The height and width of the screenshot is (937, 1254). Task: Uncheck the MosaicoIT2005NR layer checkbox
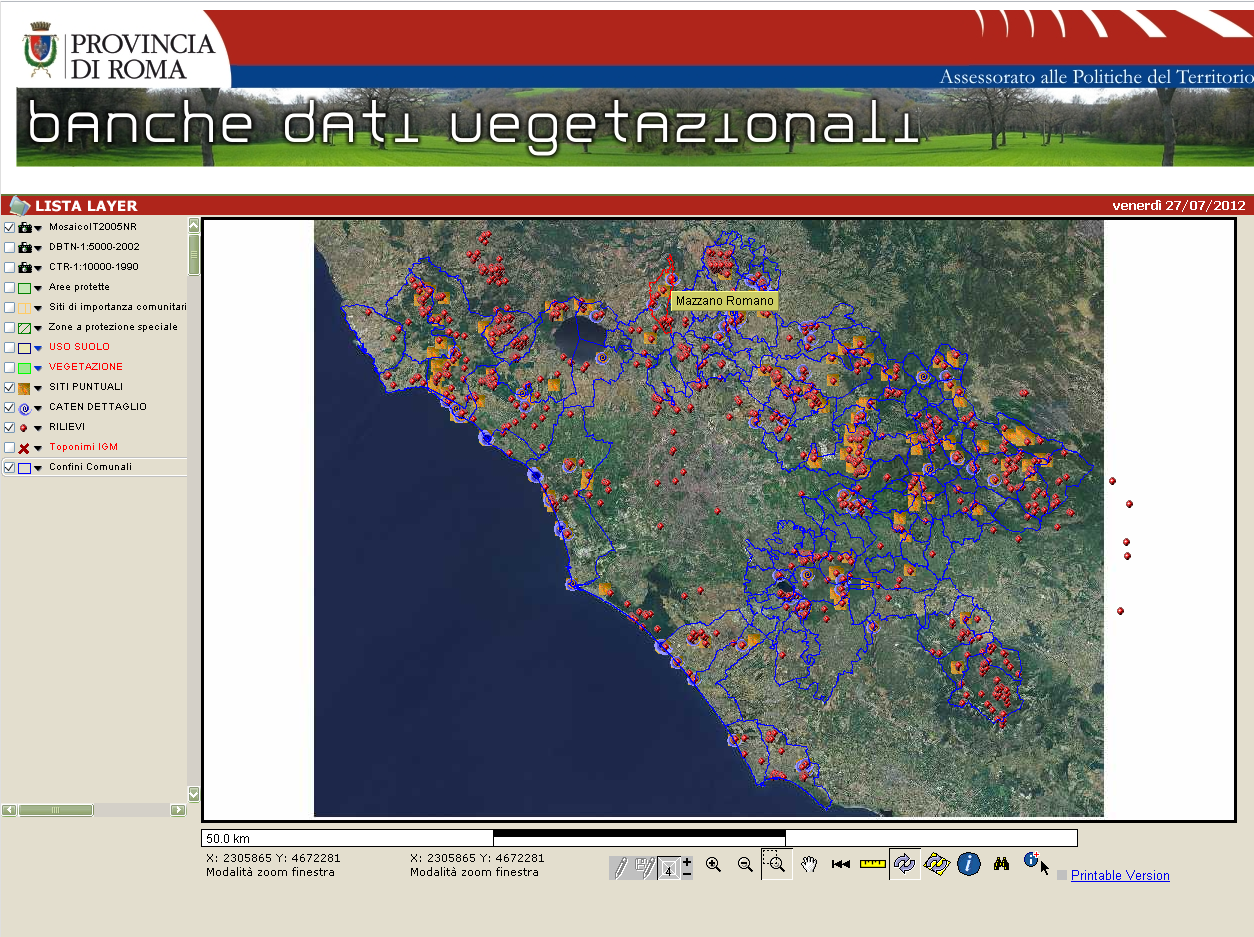(9, 228)
